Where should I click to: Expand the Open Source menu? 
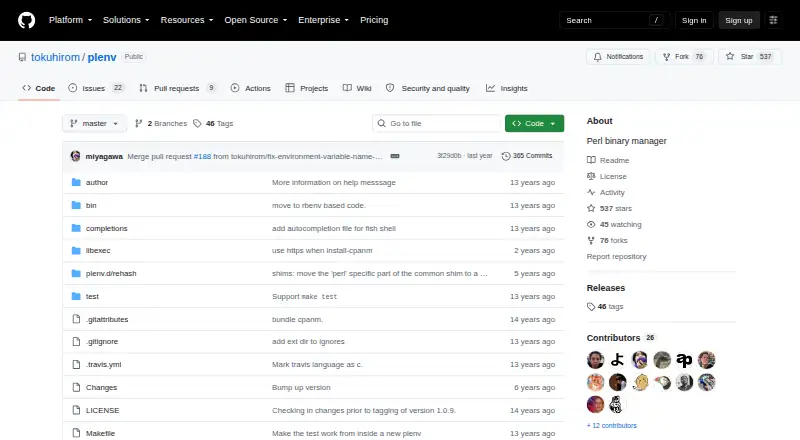[256, 20]
